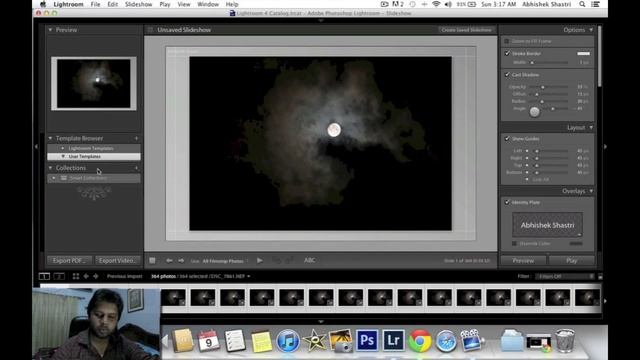Click the stop slideshow square icon in toolbar
Image resolution: width=640 pixels, height=360 pixels.
click(x=152, y=260)
